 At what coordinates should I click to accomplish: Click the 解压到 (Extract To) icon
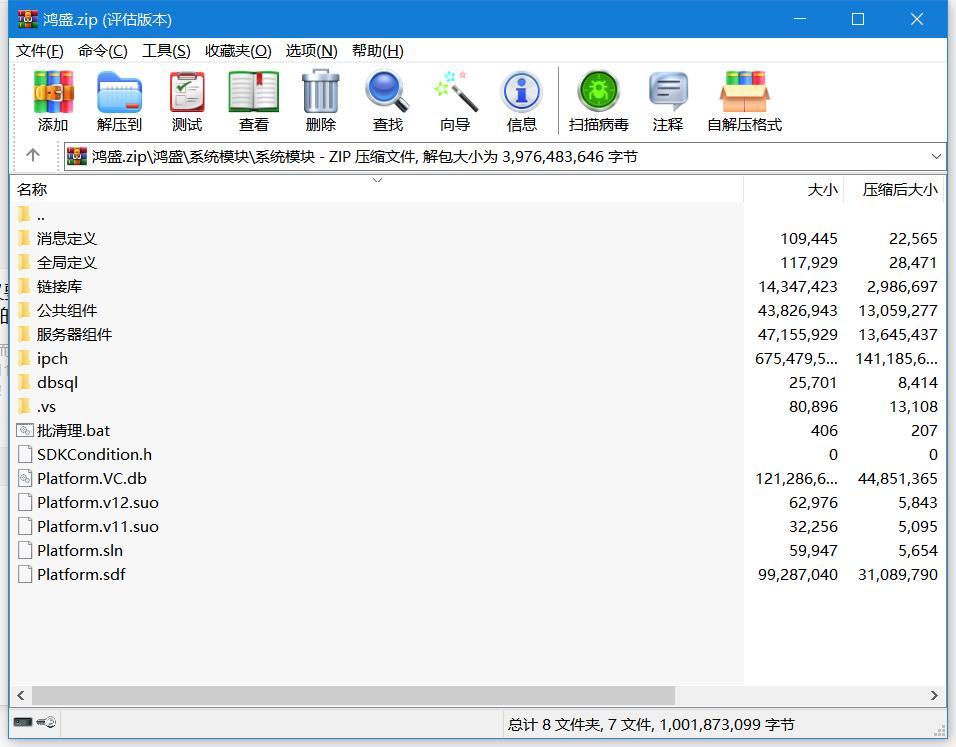(119, 101)
